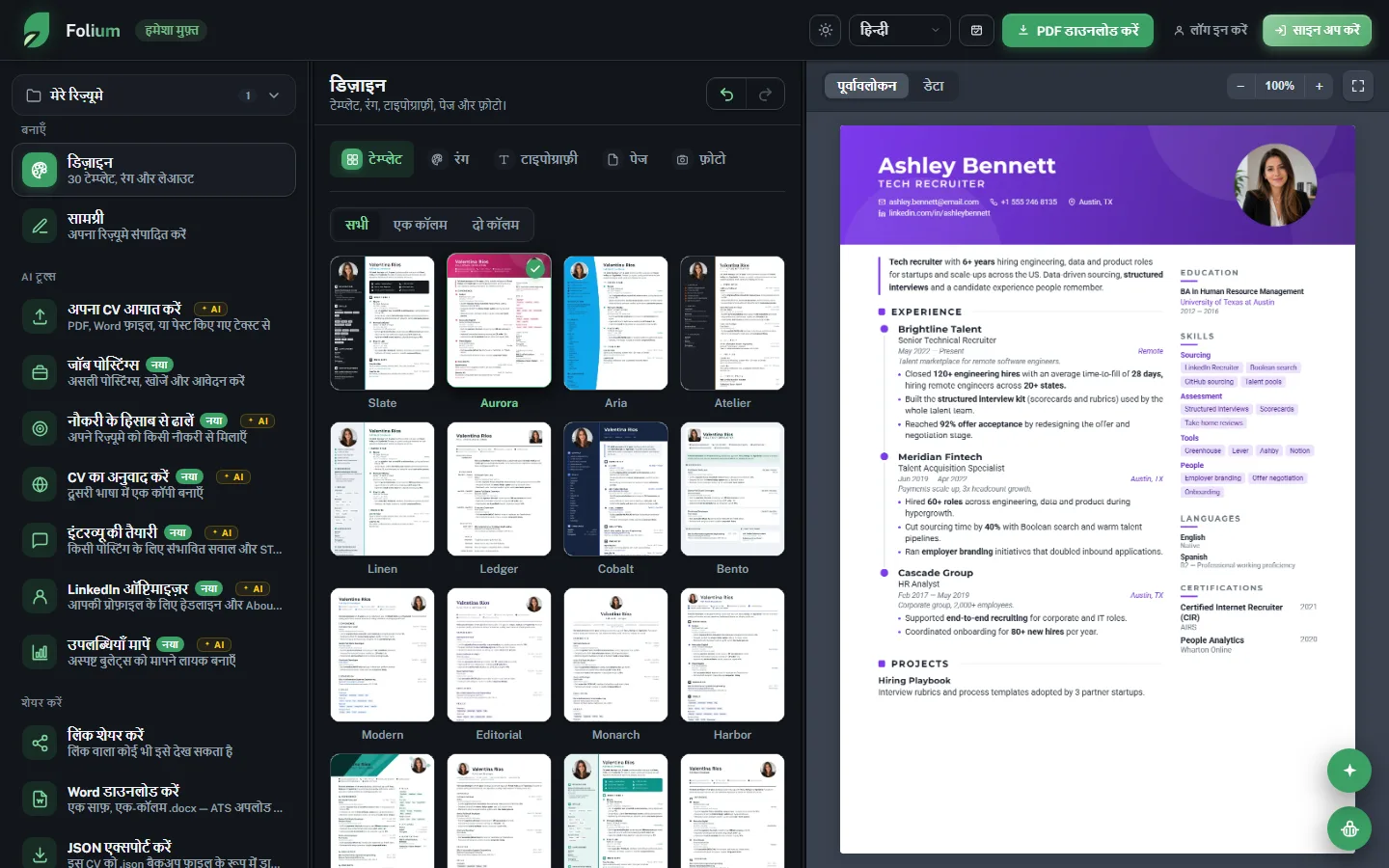Click the PDF डाउनलोड करें button

1078,30
